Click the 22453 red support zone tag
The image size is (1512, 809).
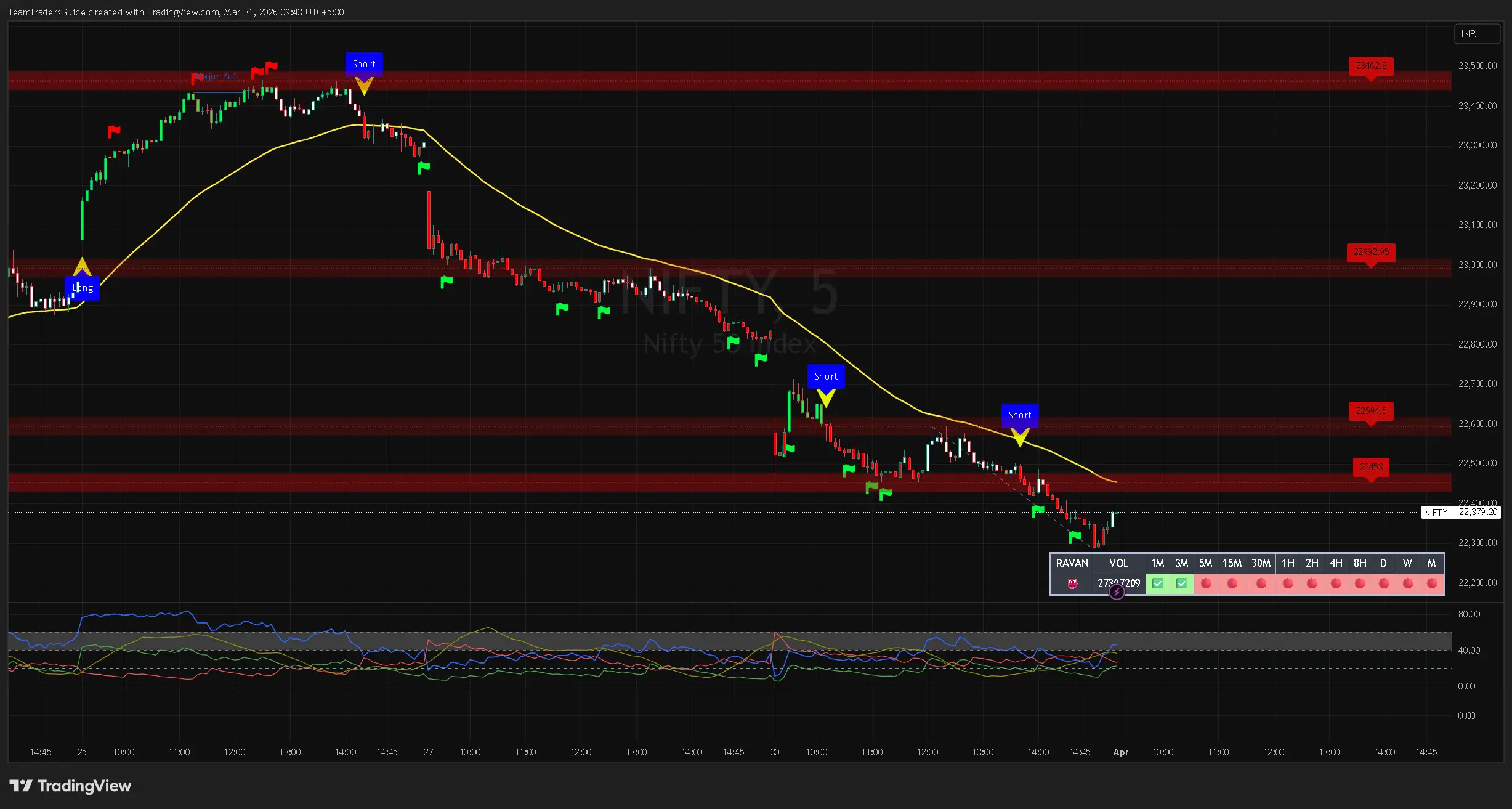tap(1371, 467)
